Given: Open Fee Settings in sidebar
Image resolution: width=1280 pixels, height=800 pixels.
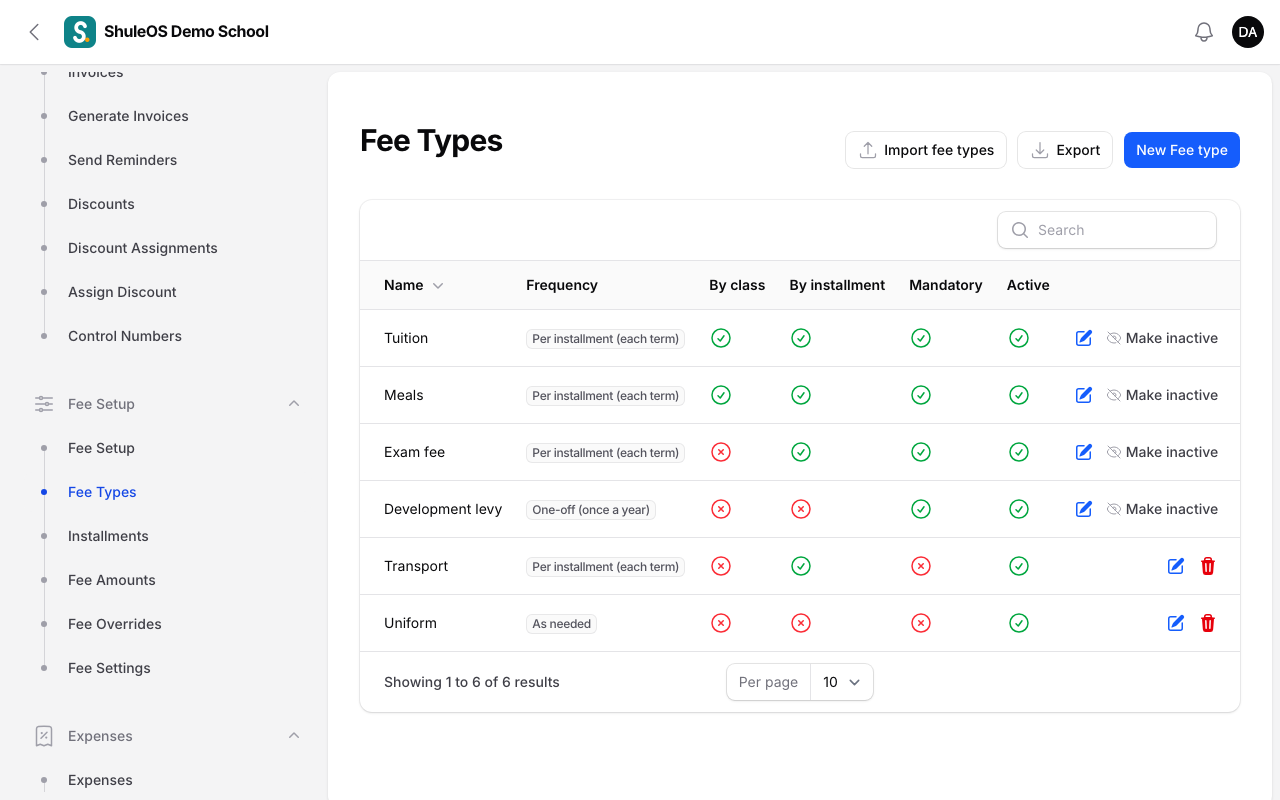Looking at the screenshot, I should point(109,668).
